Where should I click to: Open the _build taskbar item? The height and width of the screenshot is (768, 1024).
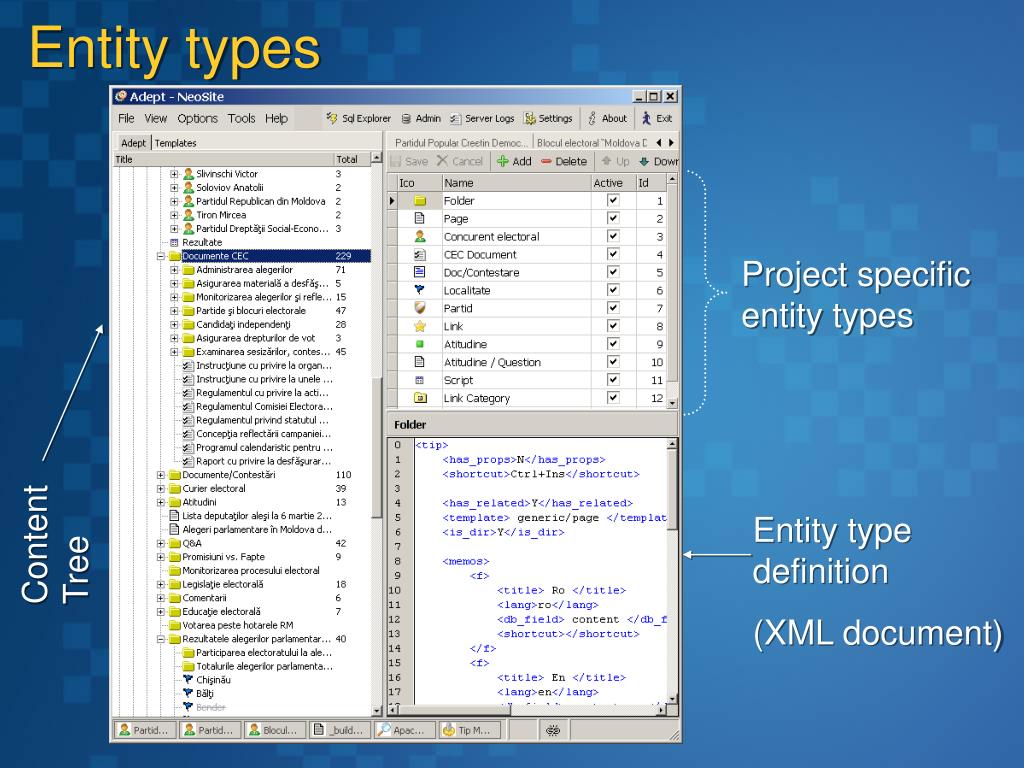pos(340,730)
